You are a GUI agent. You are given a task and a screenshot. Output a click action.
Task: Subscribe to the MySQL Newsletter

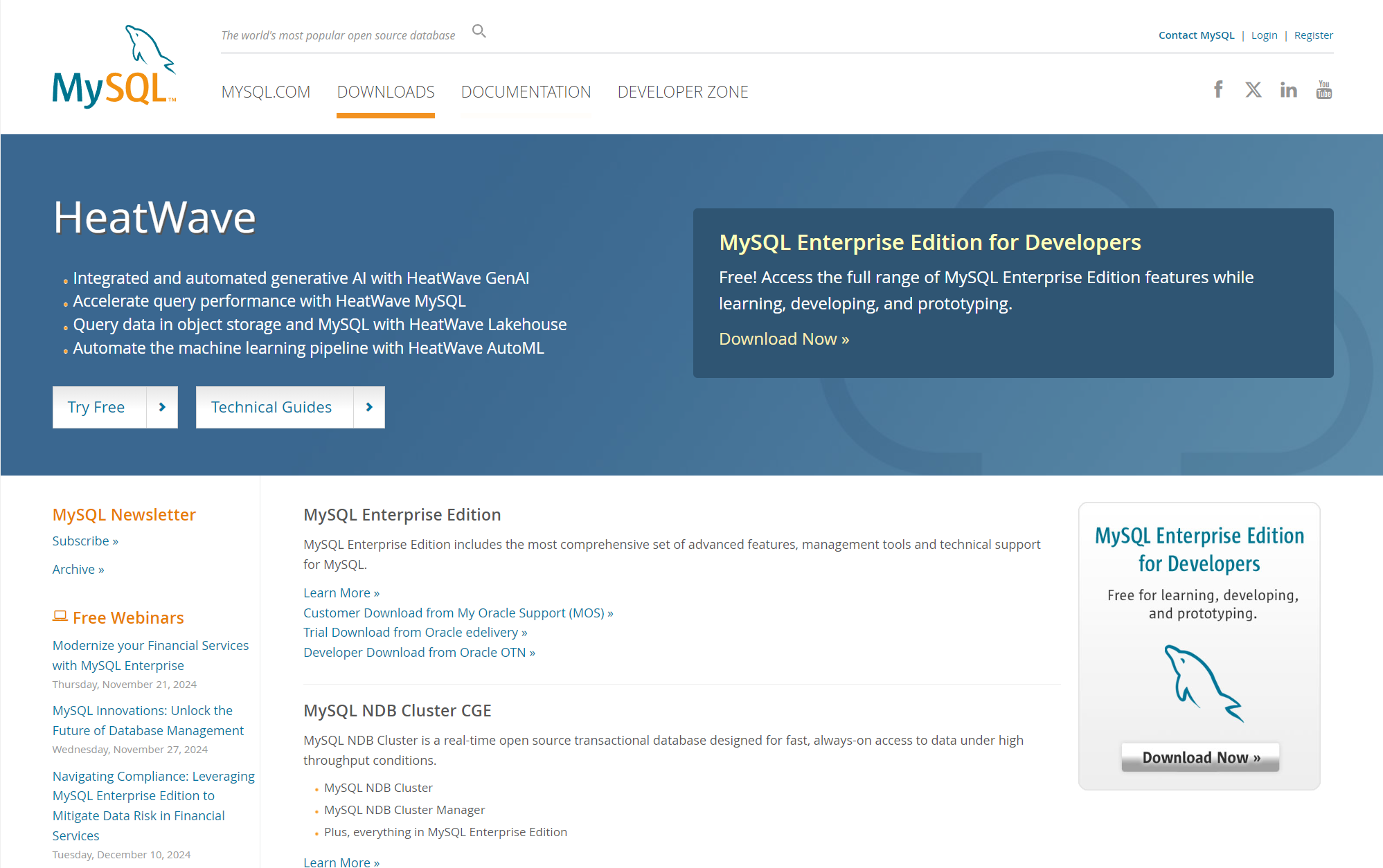(85, 541)
